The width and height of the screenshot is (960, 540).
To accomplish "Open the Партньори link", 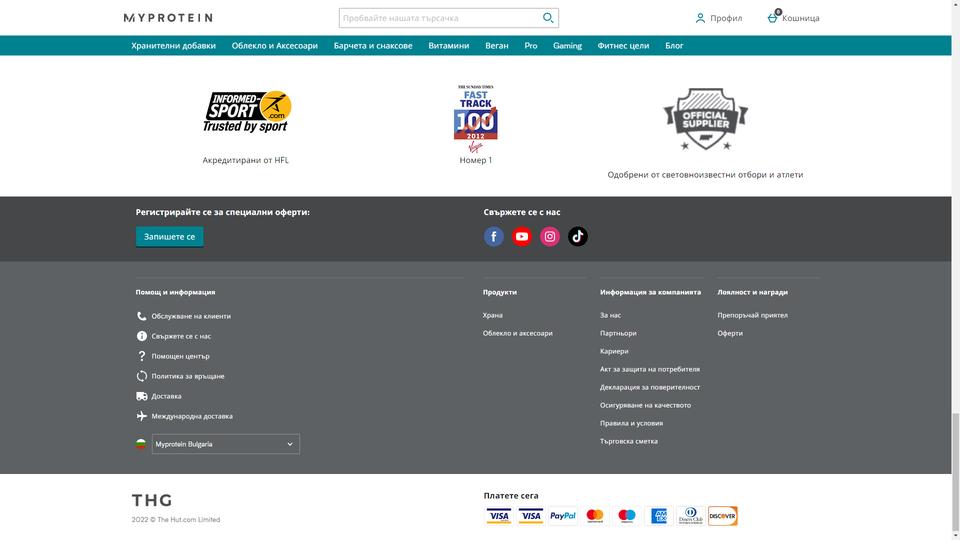I will coord(618,333).
